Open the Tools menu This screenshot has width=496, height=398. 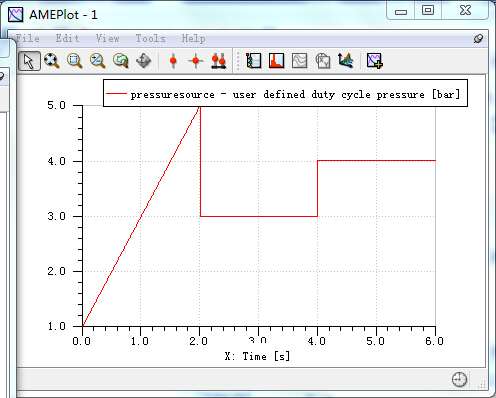click(150, 38)
